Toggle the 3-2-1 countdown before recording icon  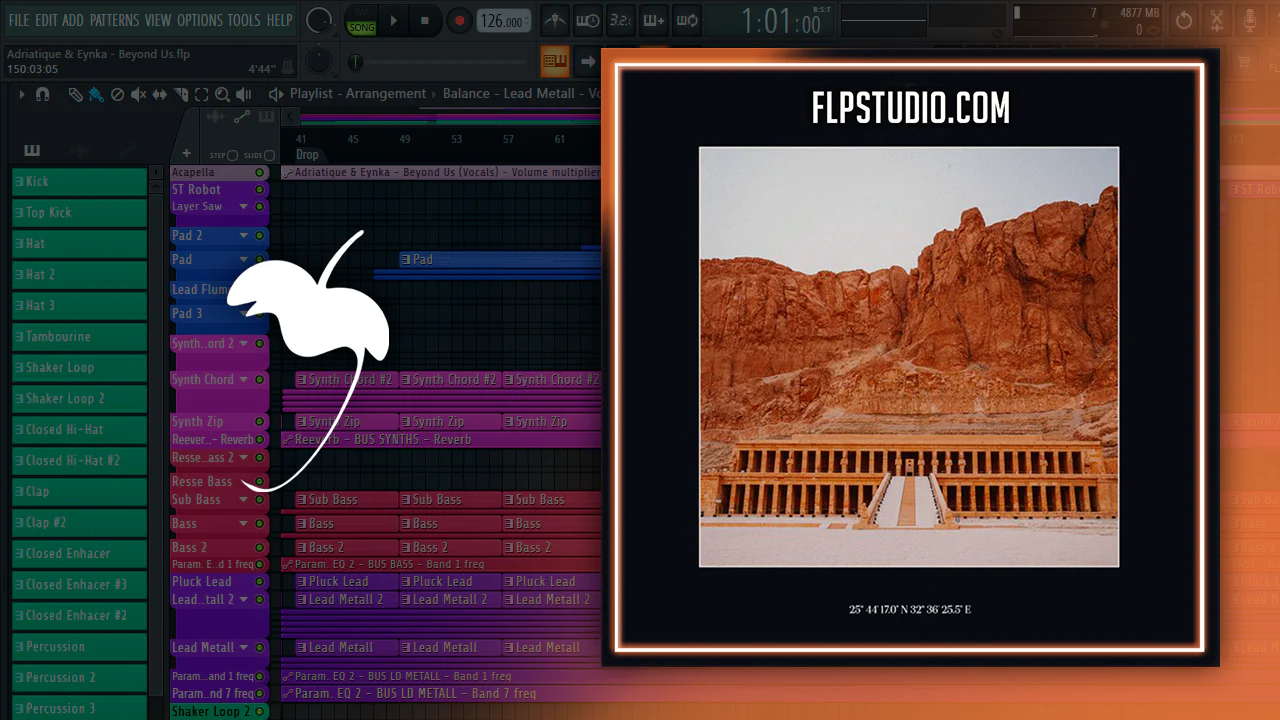620,20
